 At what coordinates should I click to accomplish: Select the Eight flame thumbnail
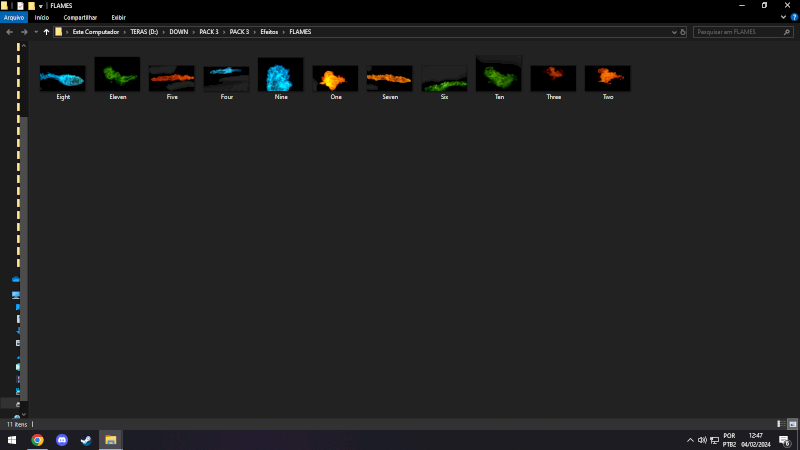(63, 79)
